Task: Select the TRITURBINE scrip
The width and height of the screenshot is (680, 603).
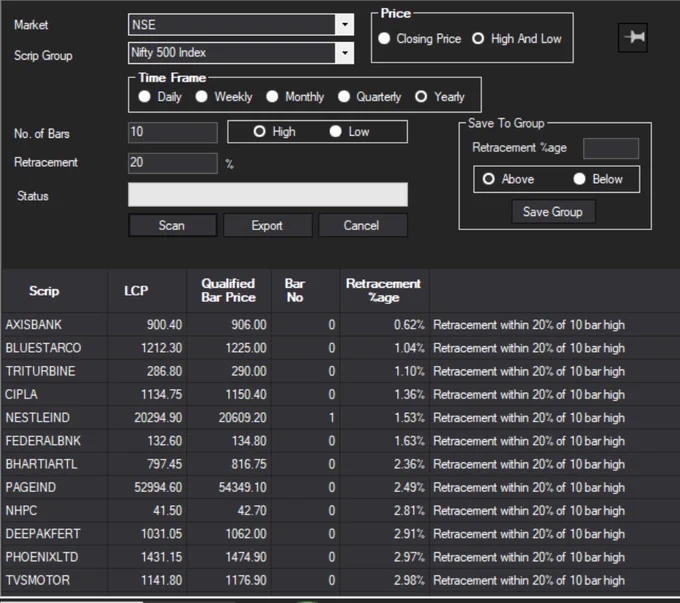Action: [40, 371]
